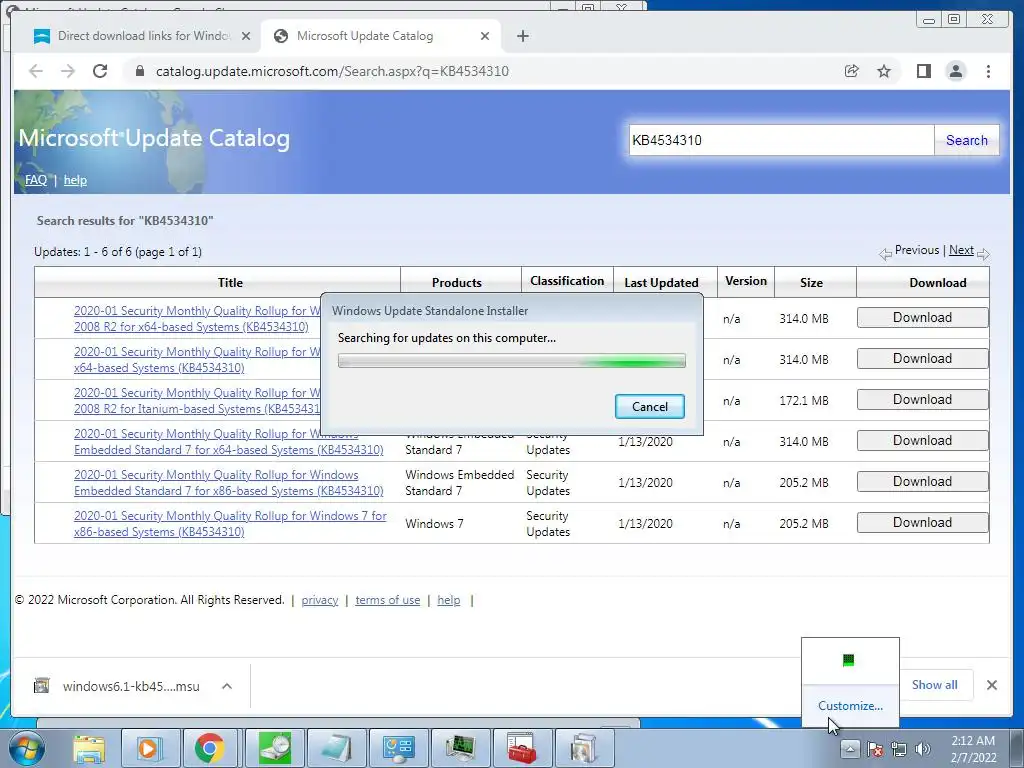Close the downloads bar

(991, 685)
